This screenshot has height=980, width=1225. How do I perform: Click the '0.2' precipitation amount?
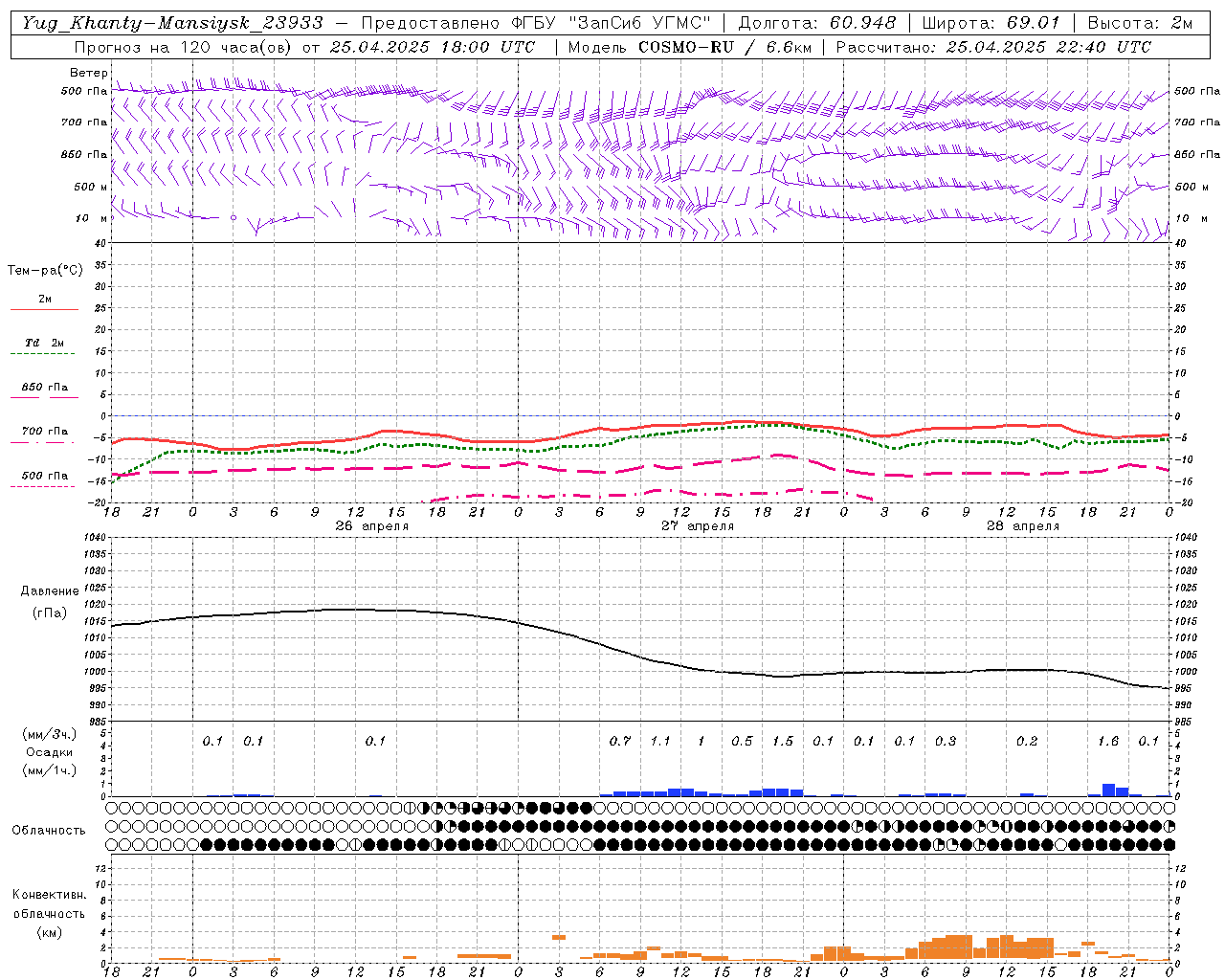click(x=1027, y=742)
